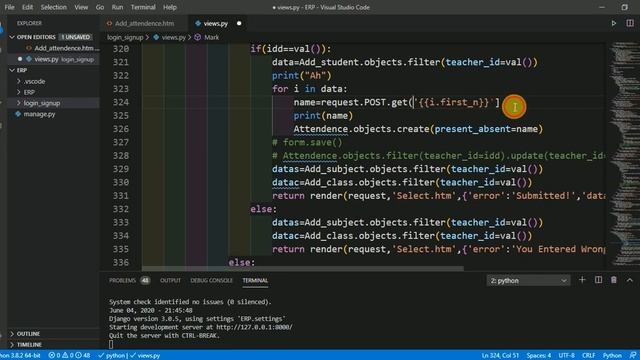Image resolution: width=640 pixels, height=360 pixels.
Task: Split the terminal
Action: (598, 280)
